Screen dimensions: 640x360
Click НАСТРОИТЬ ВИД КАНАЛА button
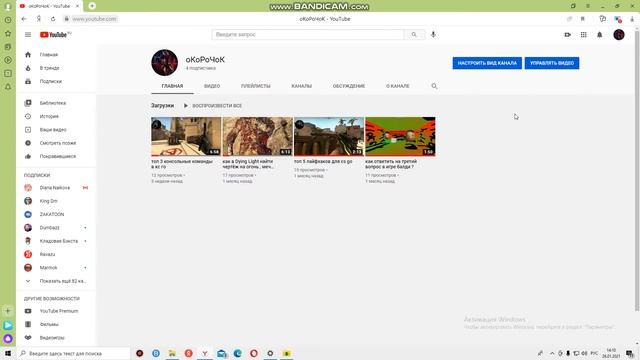[x=487, y=63]
